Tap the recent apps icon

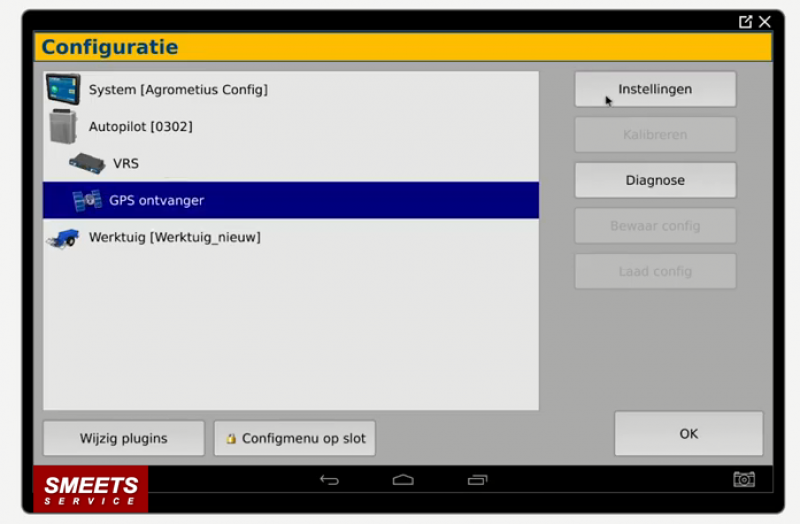click(477, 480)
